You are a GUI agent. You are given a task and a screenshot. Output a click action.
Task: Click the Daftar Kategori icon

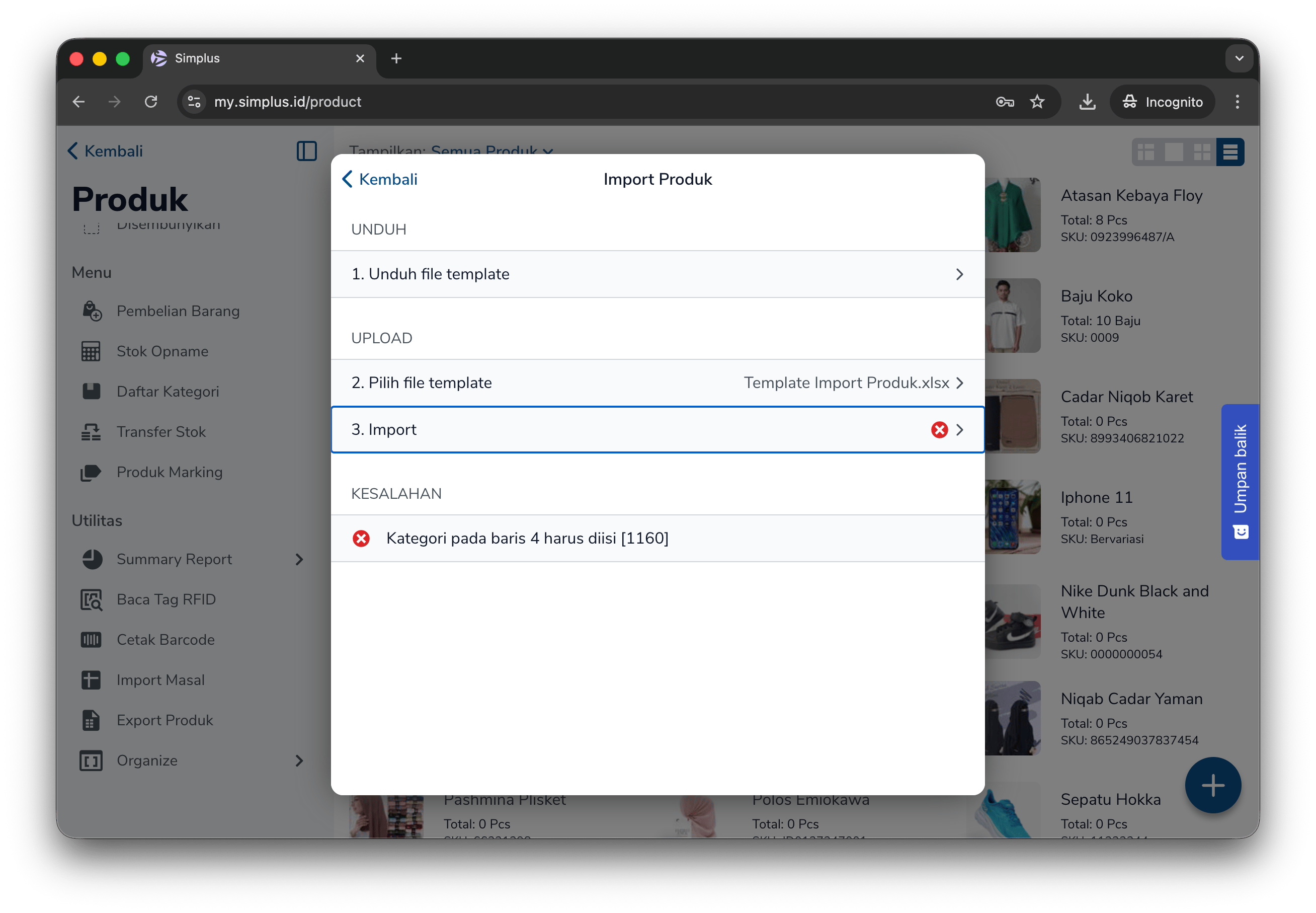tap(91, 391)
